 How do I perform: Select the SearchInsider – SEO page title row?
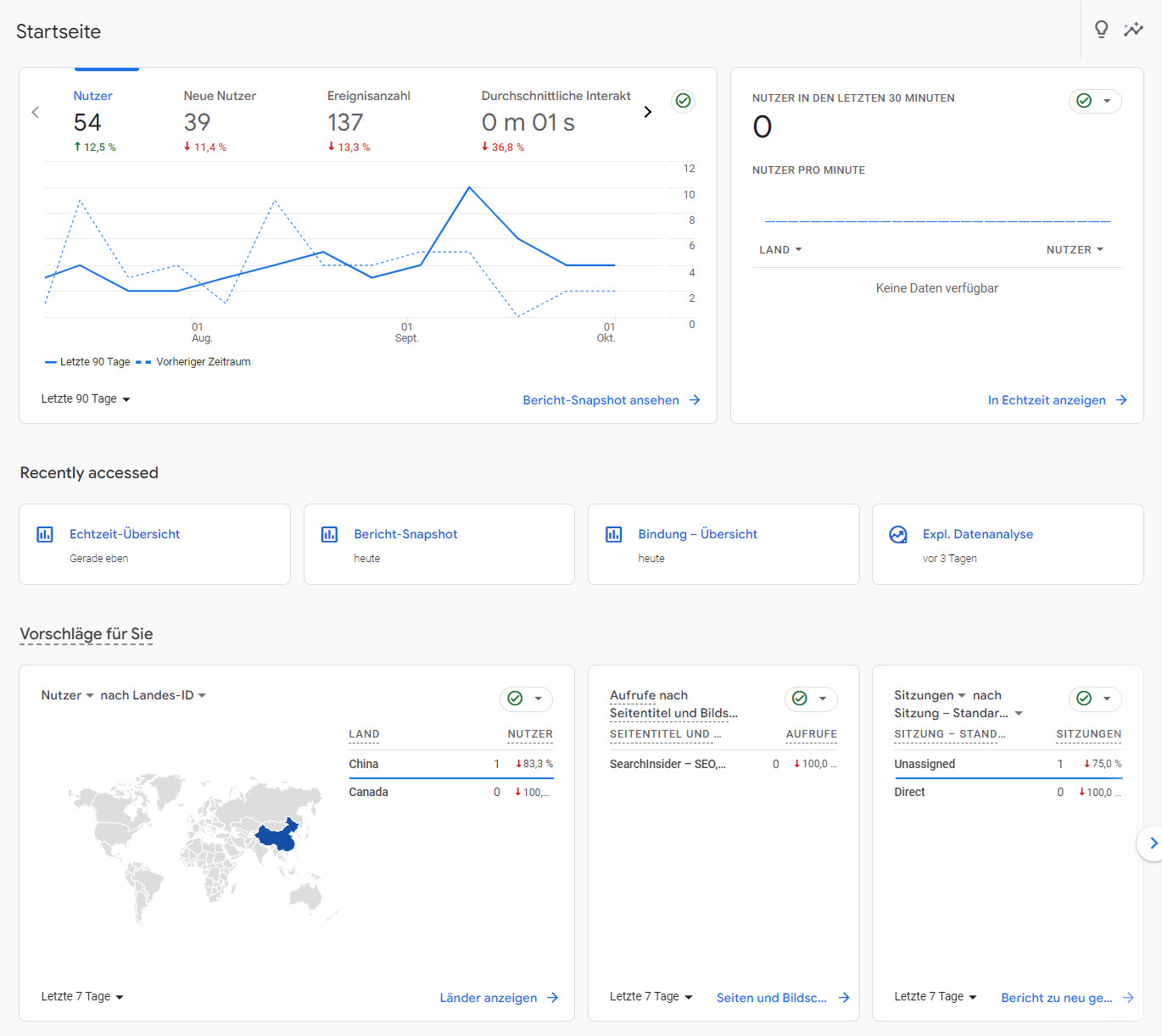point(723,764)
